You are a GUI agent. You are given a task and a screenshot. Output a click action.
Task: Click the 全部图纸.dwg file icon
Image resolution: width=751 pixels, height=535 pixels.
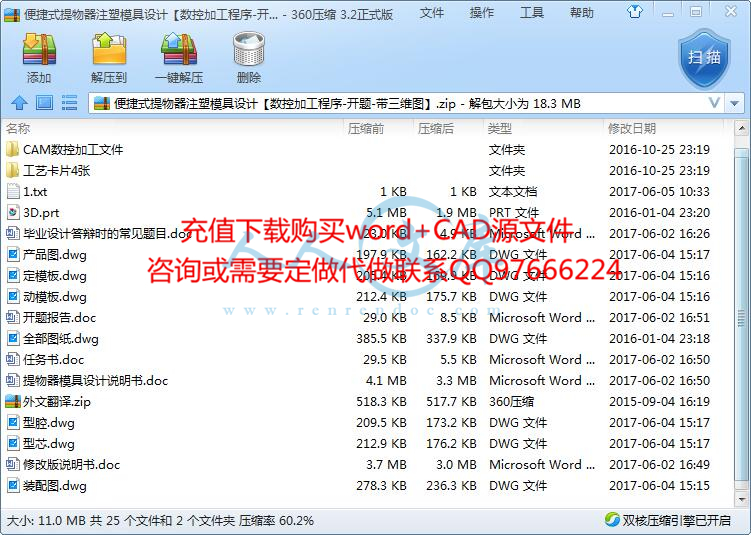click(13, 339)
